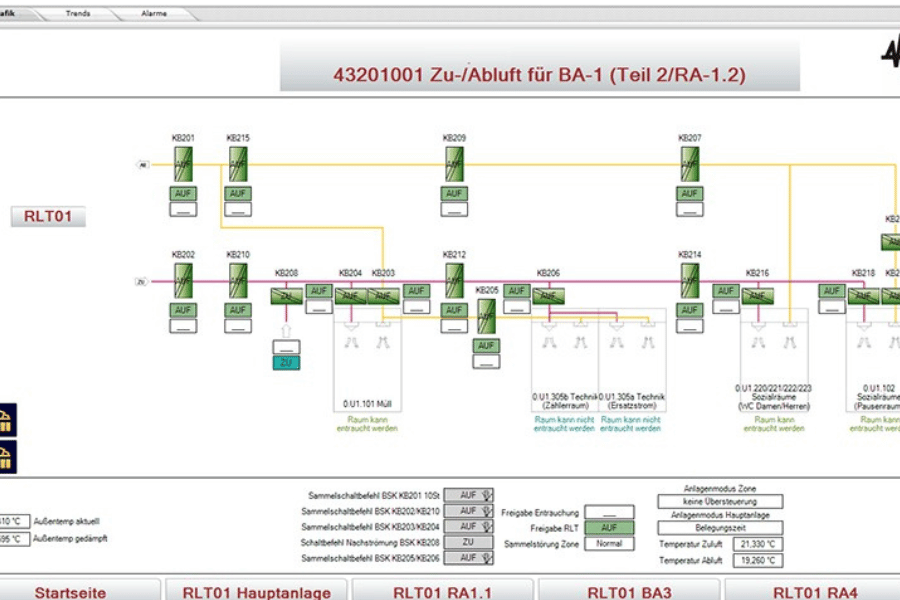This screenshot has height=600, width=900.
Task: Open the KB209 damper symbol
Action: pyautogui.click(x=455, y=164)
